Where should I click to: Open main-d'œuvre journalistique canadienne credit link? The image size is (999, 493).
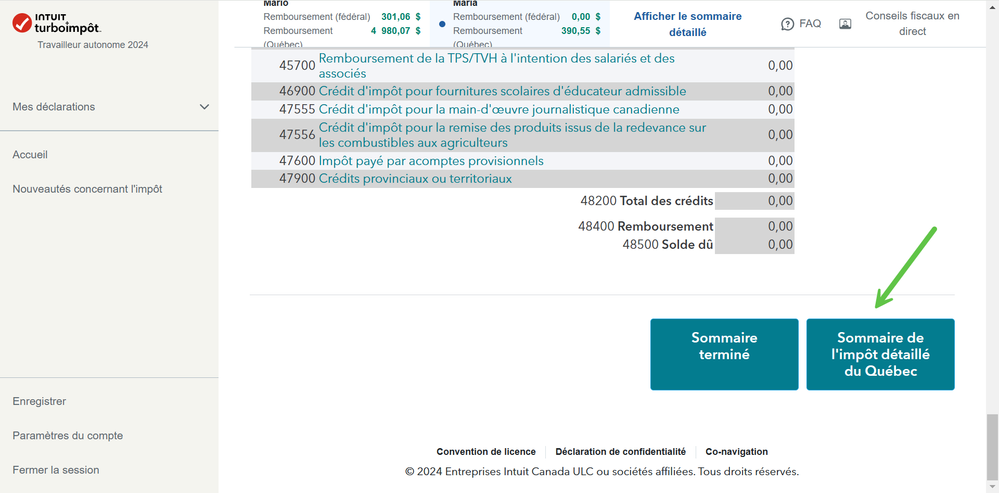(499, 110)
